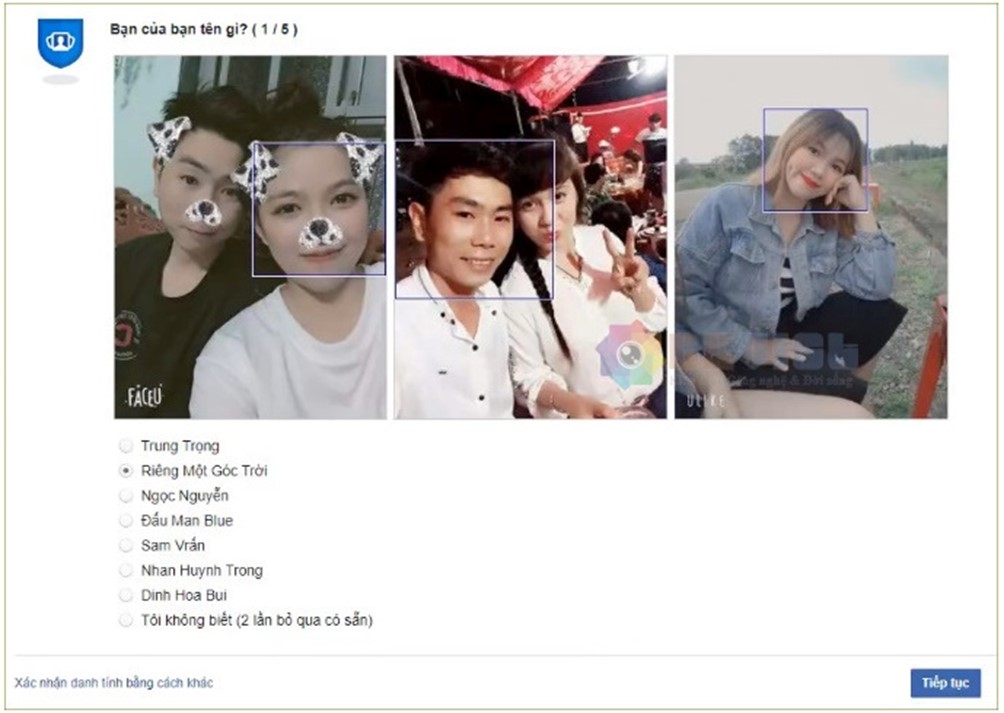Image resolution: width=1004 pixels, height=713 pixels.
Task: Select the Đầu Man Blue option
Action: pyautogui.click(x=126, y=520)
